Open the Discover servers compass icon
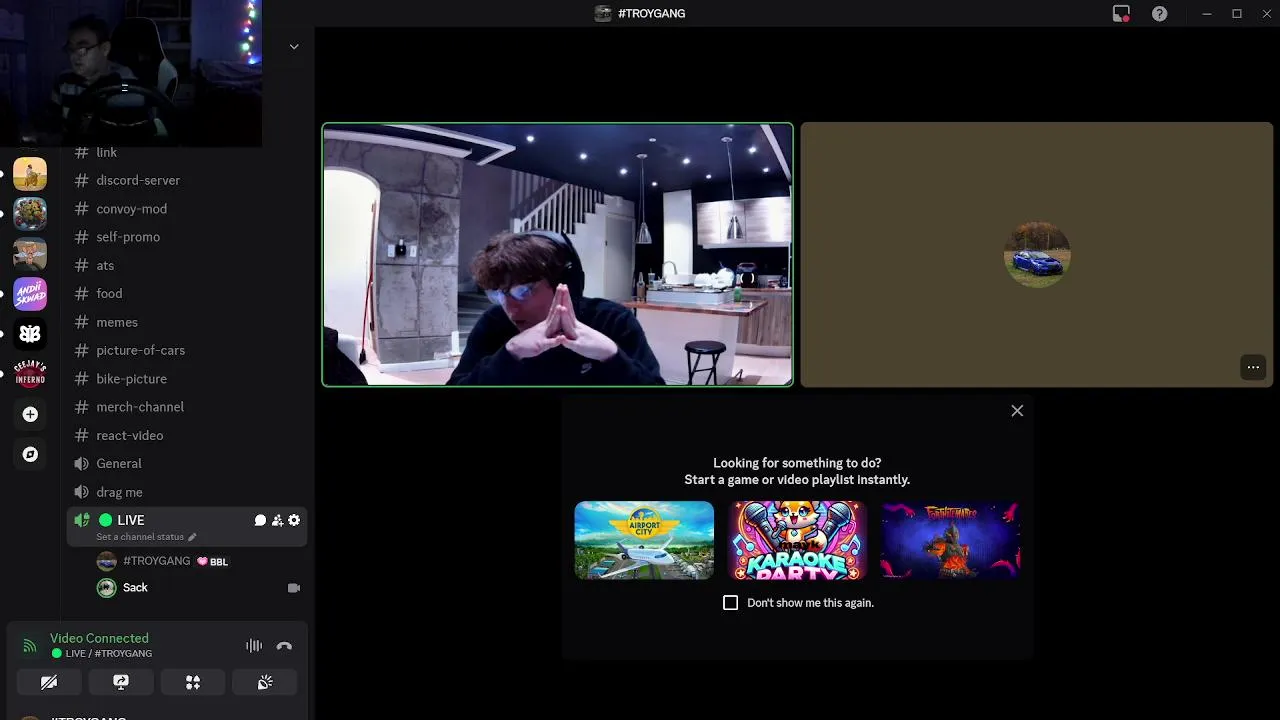1280x720 pixels. coord(30,454)
